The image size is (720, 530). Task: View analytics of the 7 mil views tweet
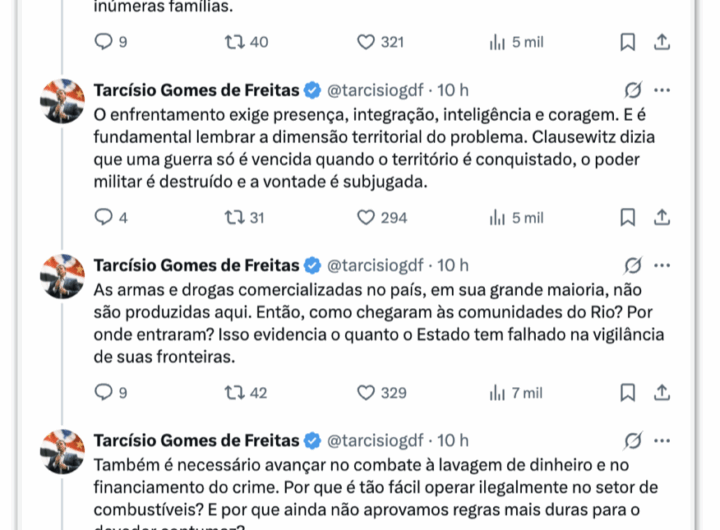coord(497,393)
